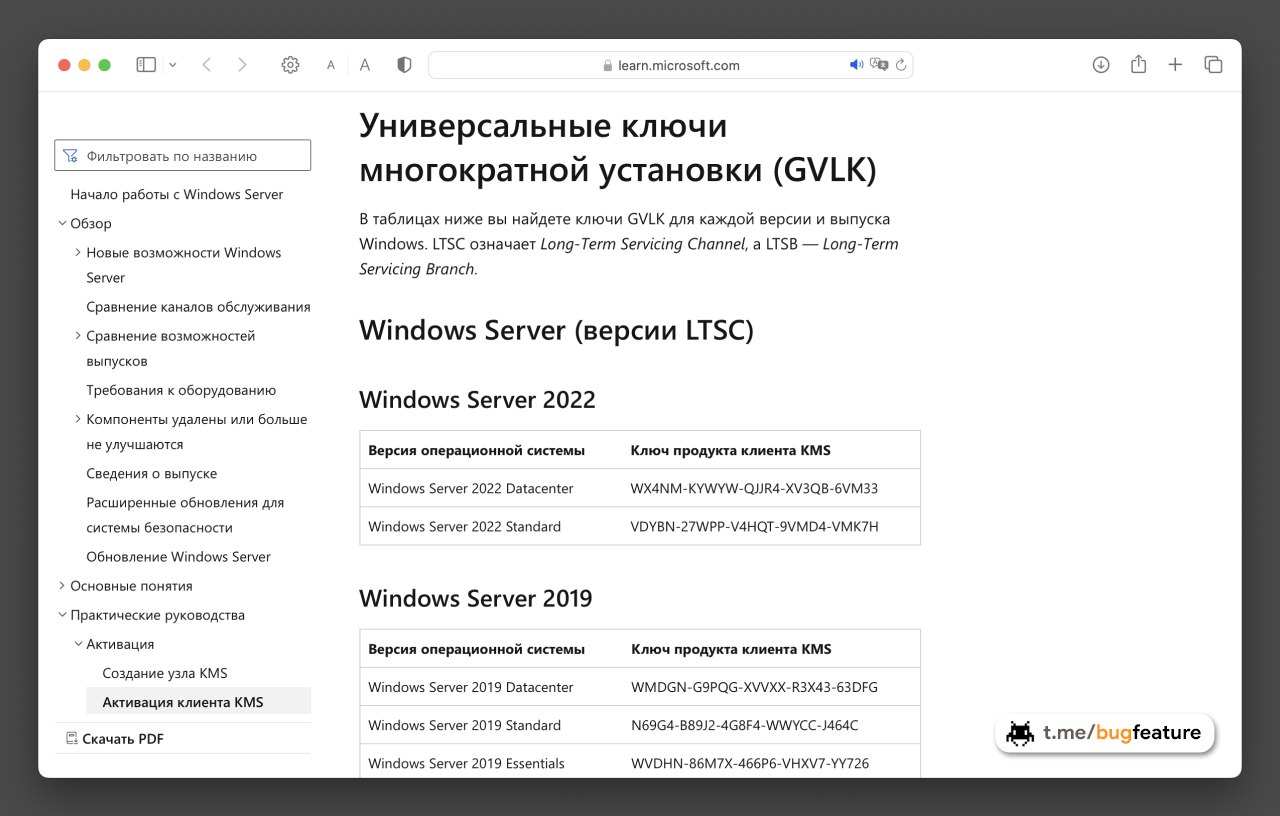Image resolution: width=1280 pixels, height=816 pixels.
Task: Open a new tab with plus
Action: pyautogui.click(x=1175, y=65)
